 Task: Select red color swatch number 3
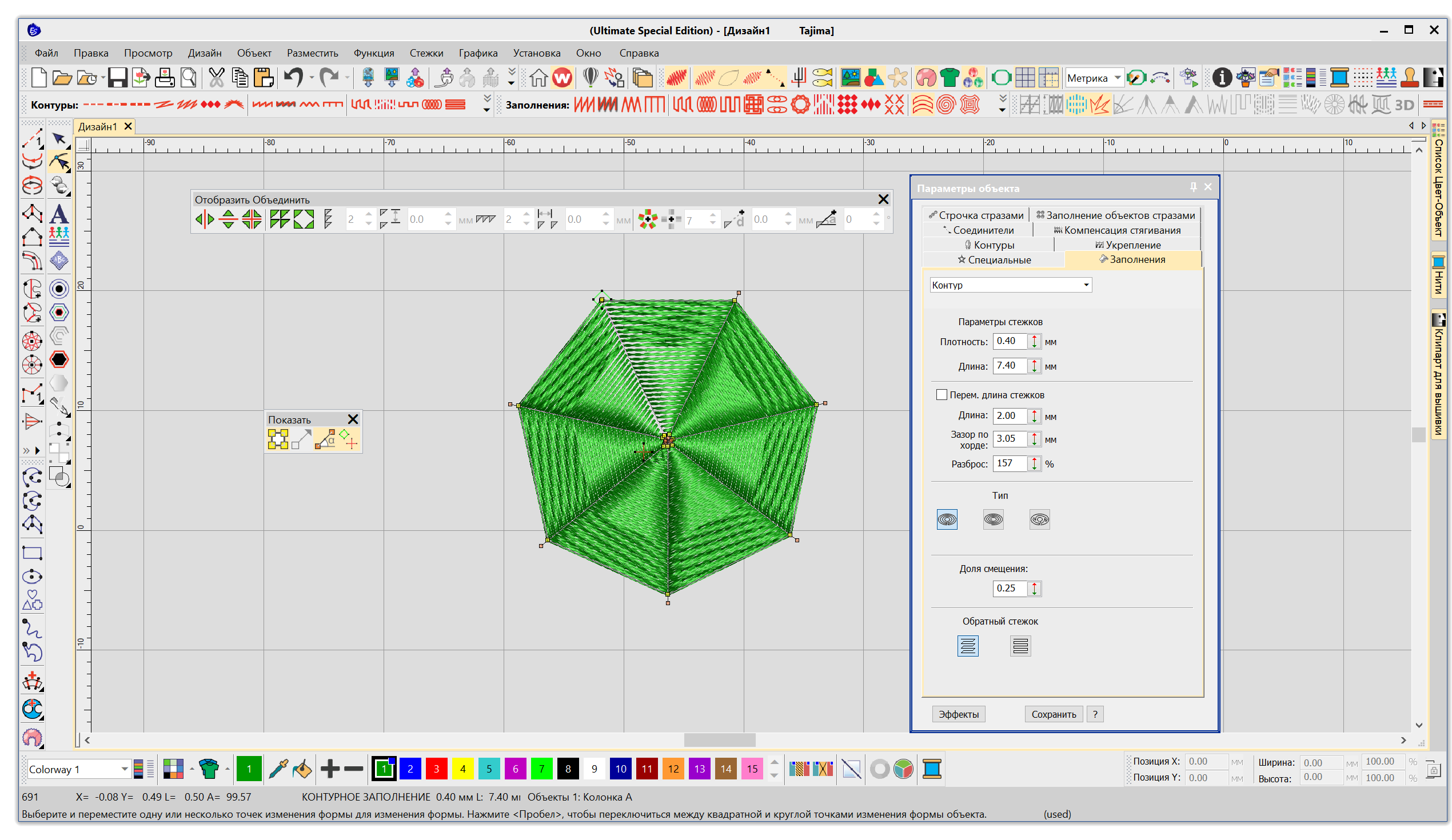436,769
